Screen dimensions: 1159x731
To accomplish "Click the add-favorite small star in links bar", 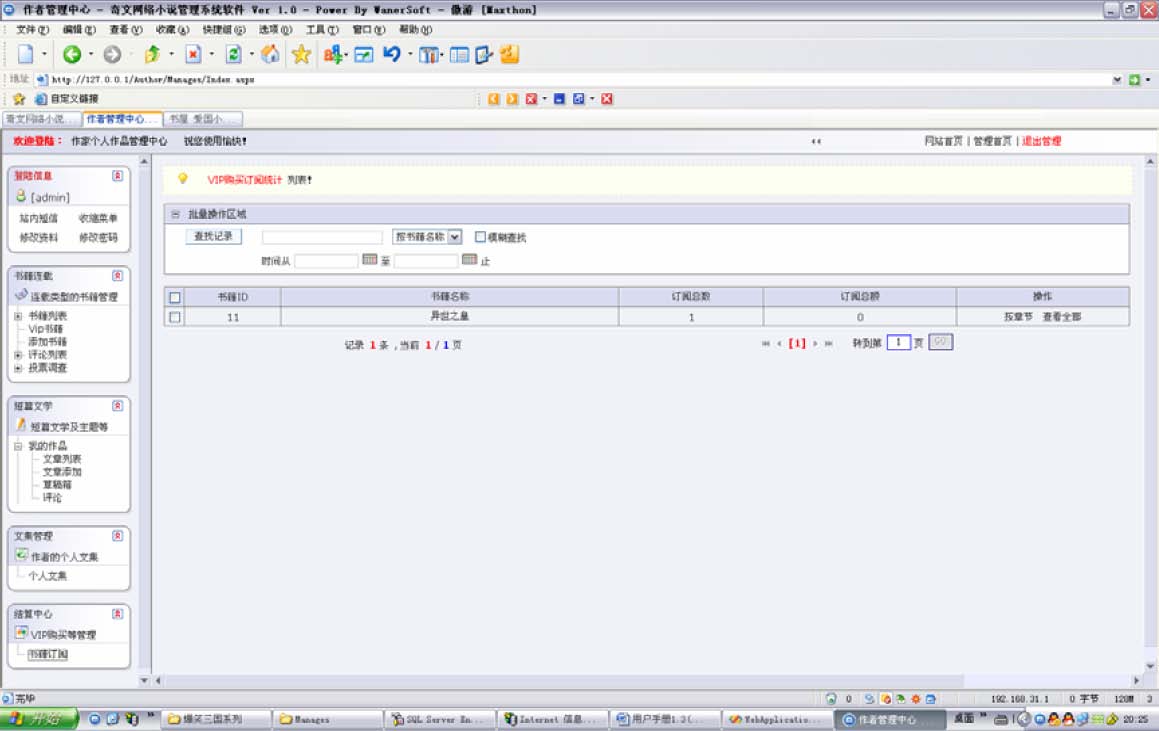I will point(19,99).
